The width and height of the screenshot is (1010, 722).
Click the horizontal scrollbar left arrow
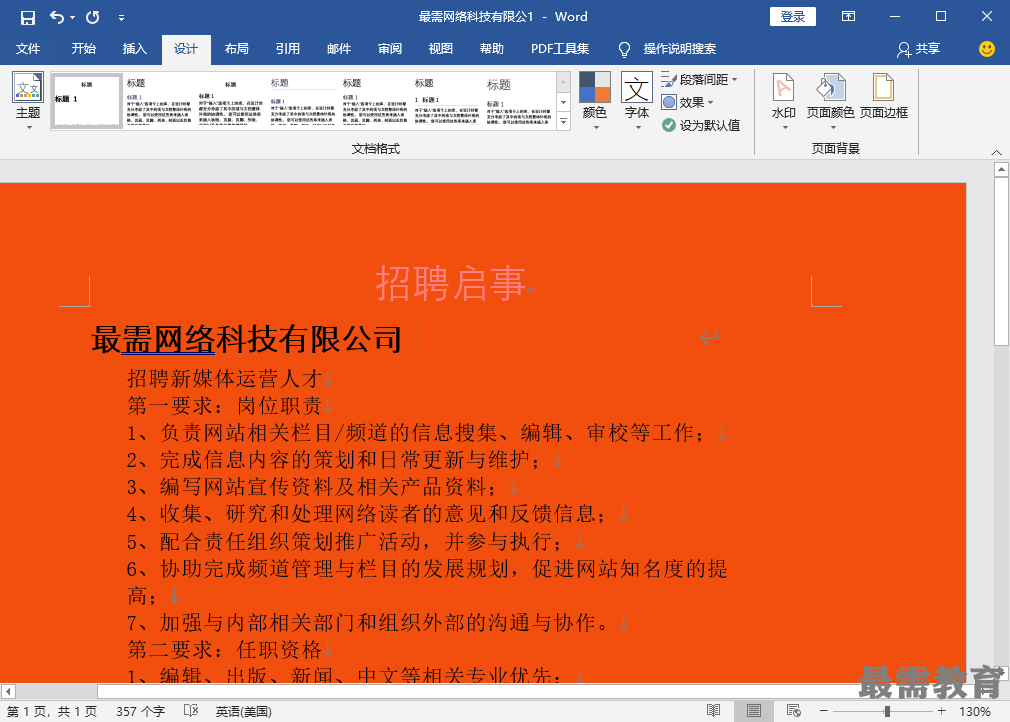(8, 691)
